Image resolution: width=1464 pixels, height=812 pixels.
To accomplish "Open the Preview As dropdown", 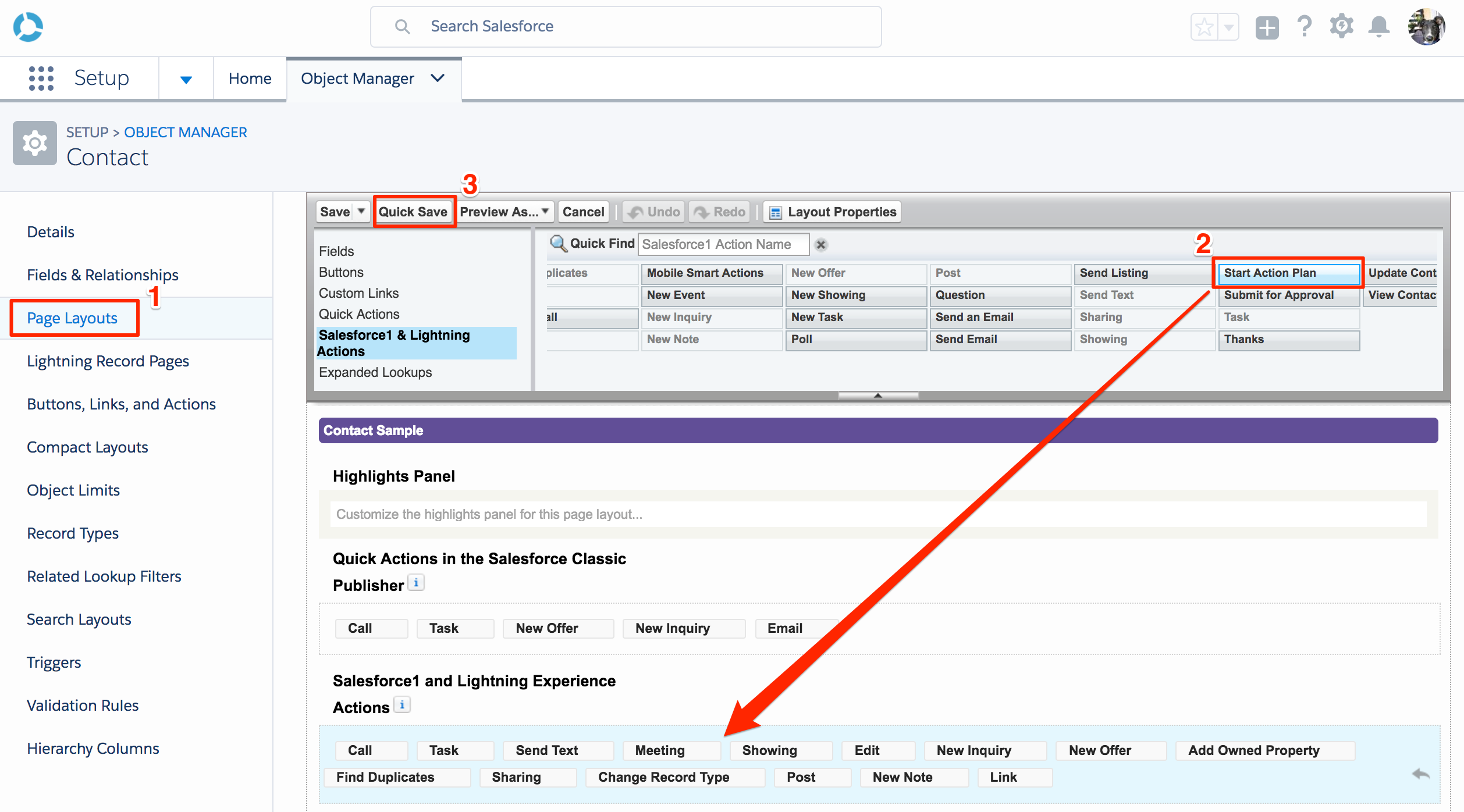I will 504,212.
